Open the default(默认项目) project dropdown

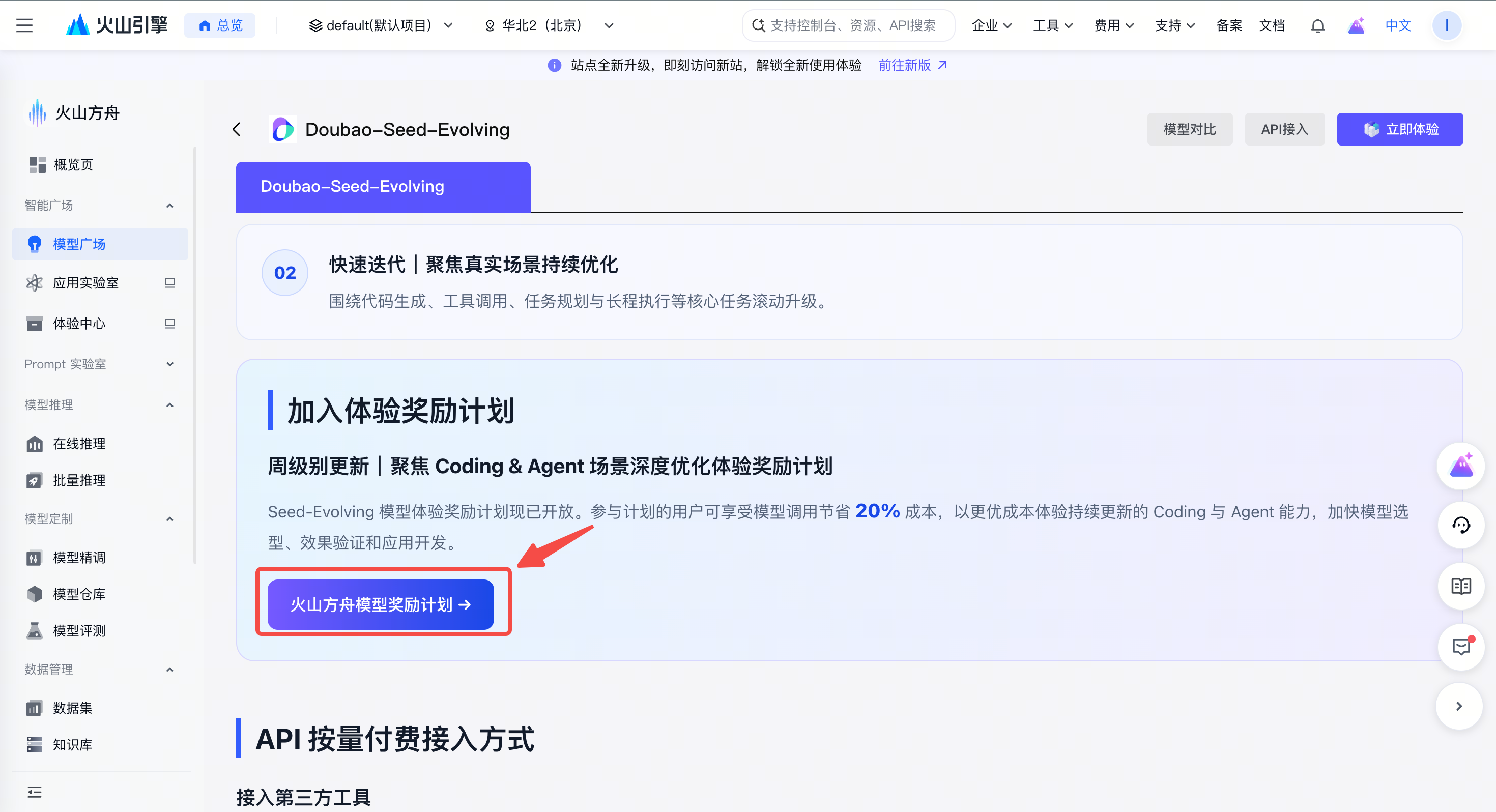pos(381,25)
